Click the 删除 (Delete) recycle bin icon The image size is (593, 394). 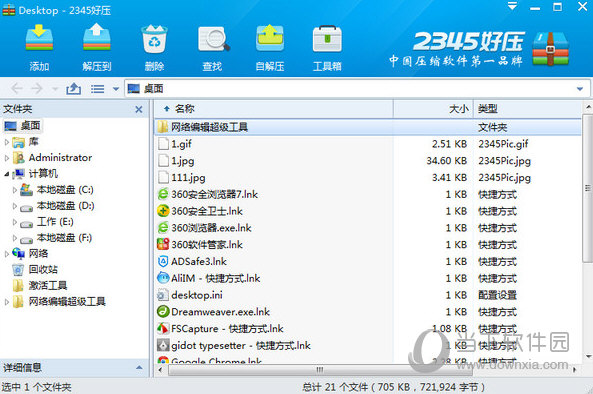pos(154,39)
